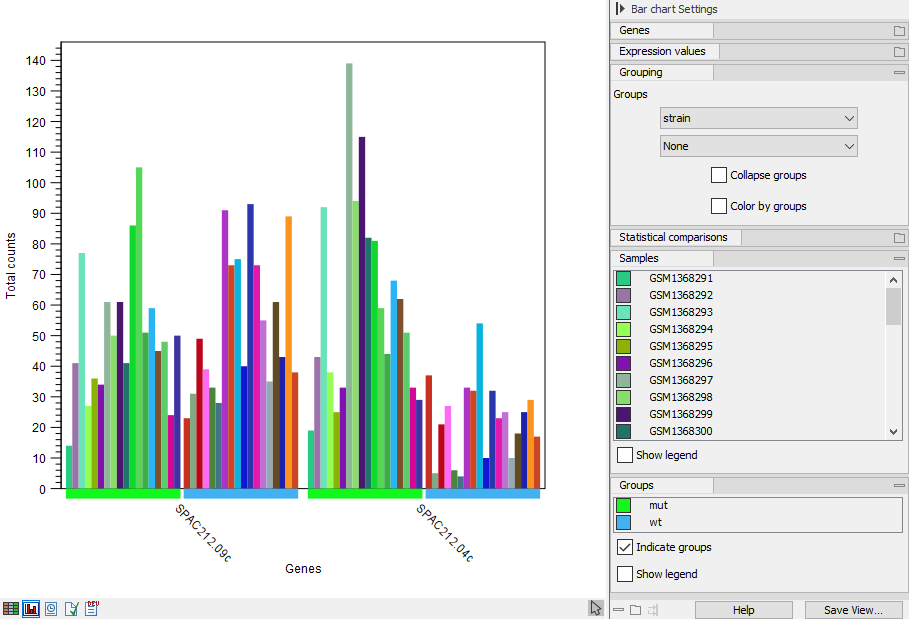Switch to the table view icon
Screen dimensions: 910x619
[x=12, y=608]
